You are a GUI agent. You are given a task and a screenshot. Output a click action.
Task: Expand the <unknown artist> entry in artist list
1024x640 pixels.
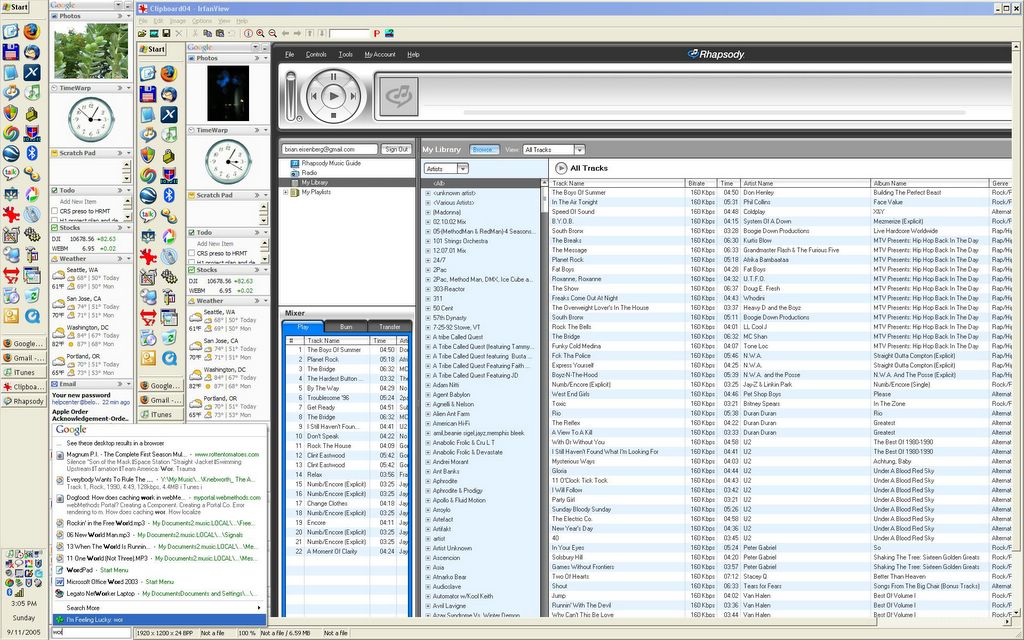(428, 193)
